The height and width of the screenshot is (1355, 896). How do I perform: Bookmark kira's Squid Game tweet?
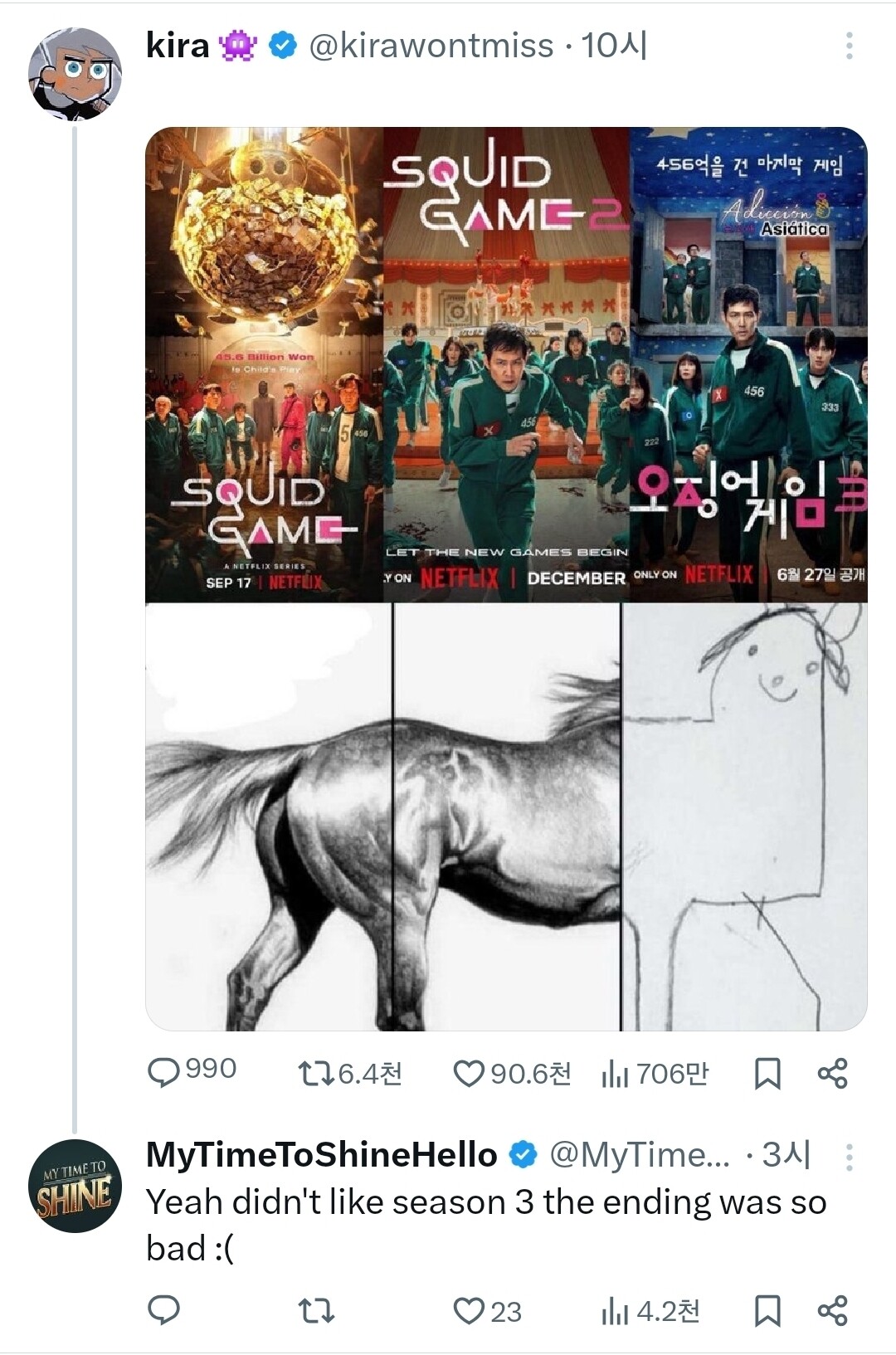767,1074
